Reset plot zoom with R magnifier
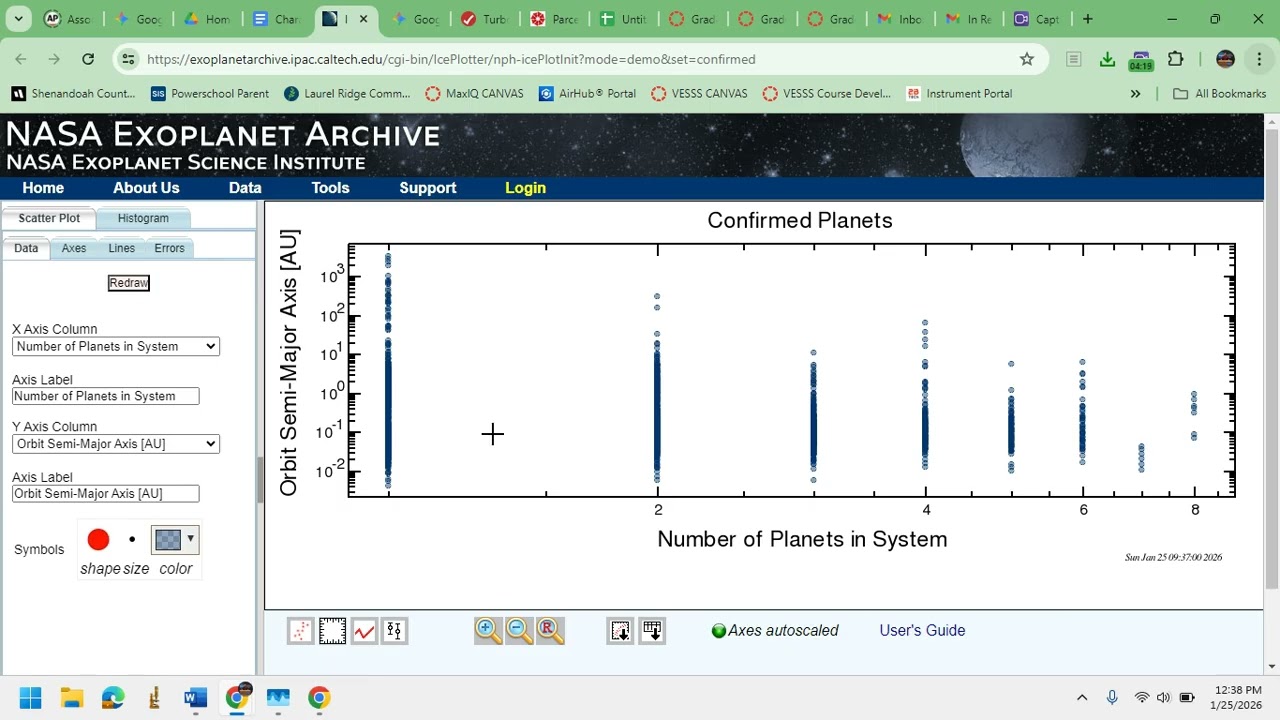The width and height of the screenshot is (1280, 720). [x=550, y=631]
